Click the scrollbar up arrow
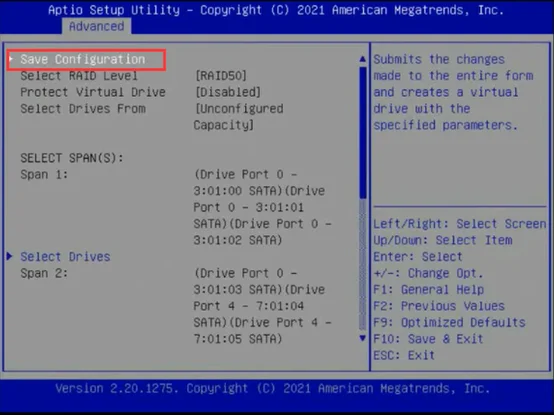Image resolution: width=554 pixels, height=415 pixels. [363, 59]
